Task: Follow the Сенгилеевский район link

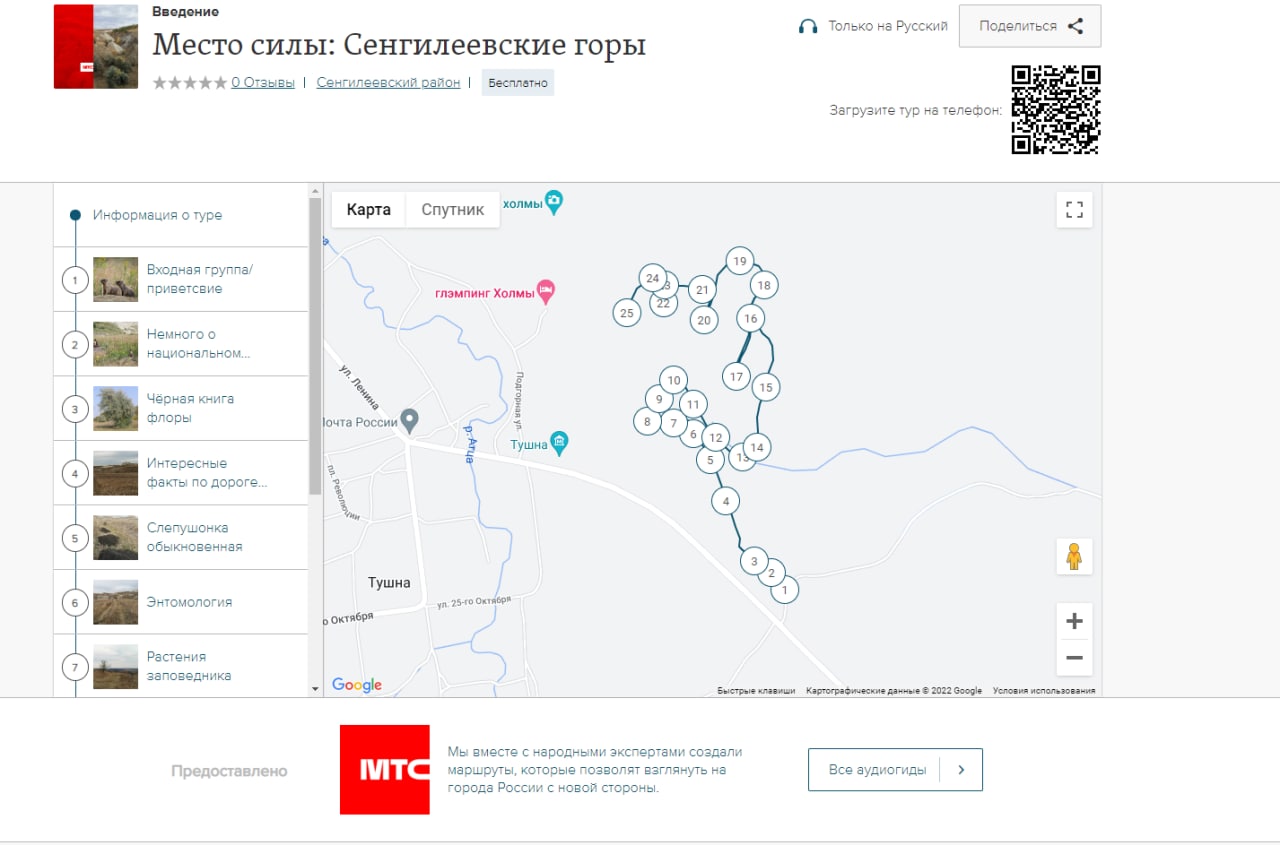Action: (x=388, y=83)
